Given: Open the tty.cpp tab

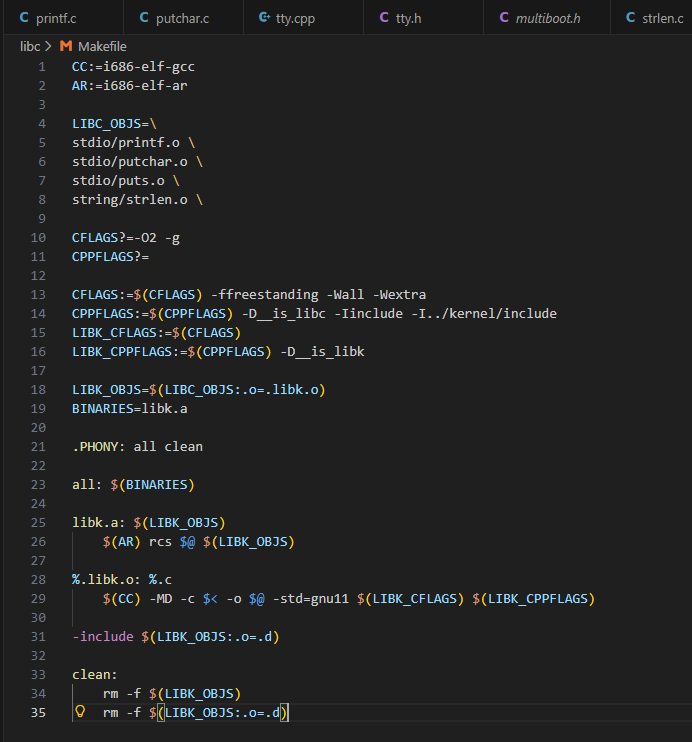Looking at the screenshot, I should click(x=303, y=18).
